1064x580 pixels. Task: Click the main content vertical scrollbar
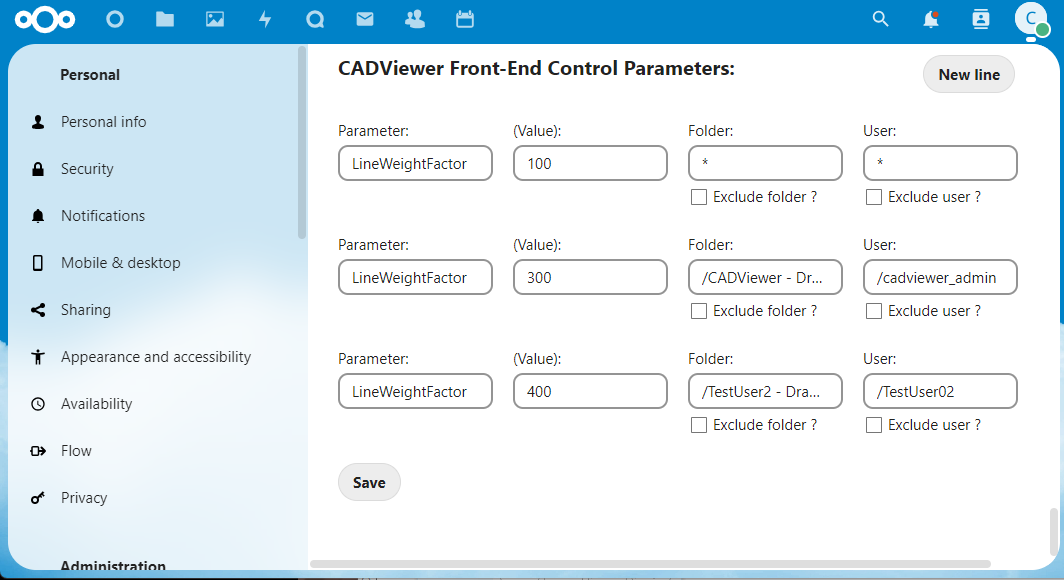point(1053,533)
